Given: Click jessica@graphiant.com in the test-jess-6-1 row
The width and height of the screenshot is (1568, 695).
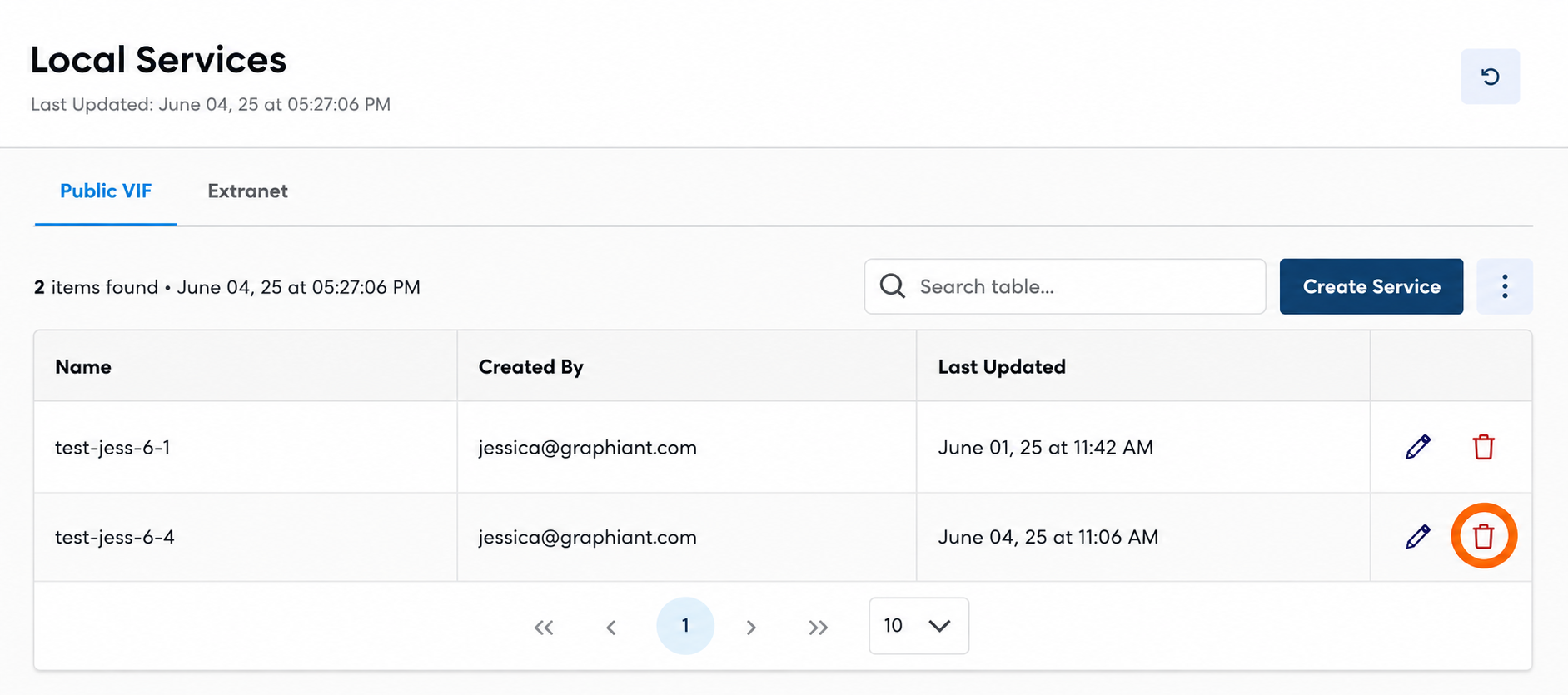Looking at the screenshot, I should [588, 447].
